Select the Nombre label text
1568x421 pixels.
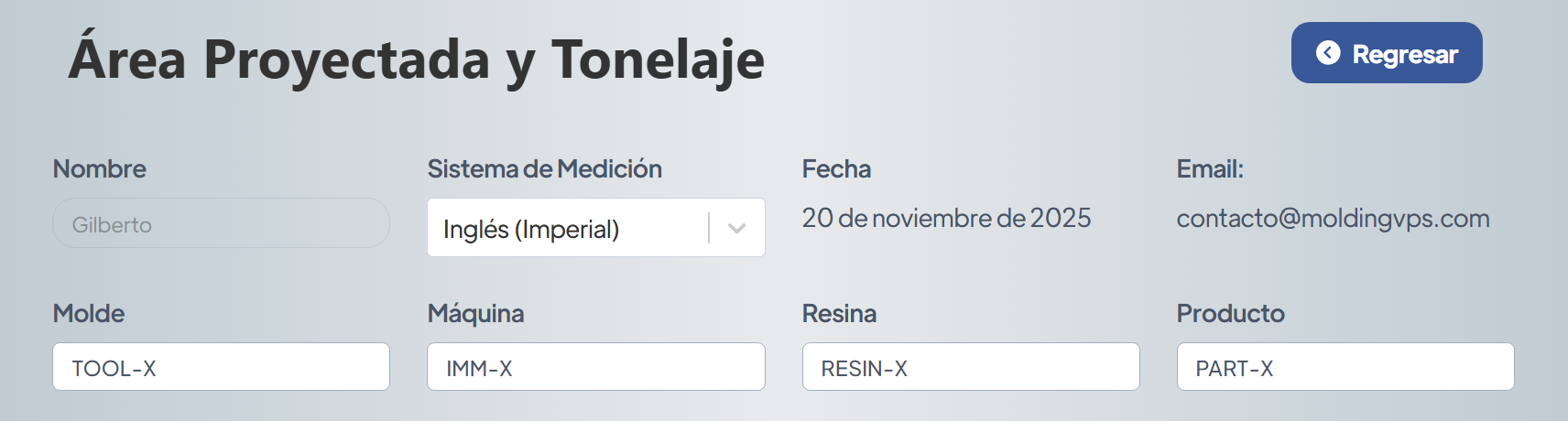coord(99,169)
